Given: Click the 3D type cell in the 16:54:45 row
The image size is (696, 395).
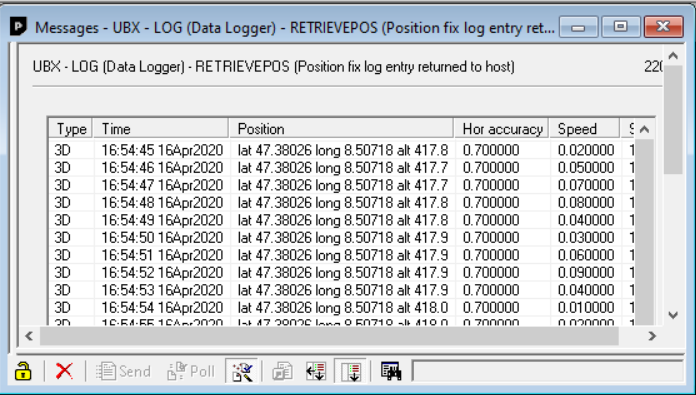Looking at the screenshot, I should coord(63,150).
